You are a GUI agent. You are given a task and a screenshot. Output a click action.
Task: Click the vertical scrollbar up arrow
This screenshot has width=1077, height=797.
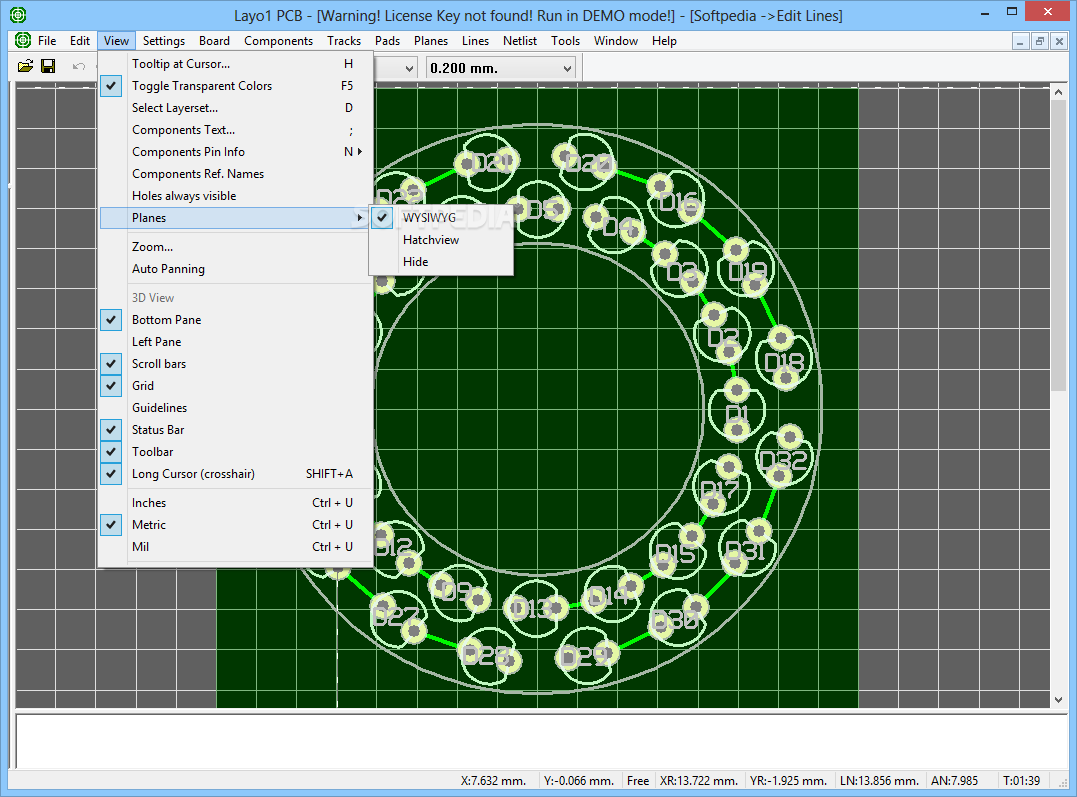click(1058, 92)
